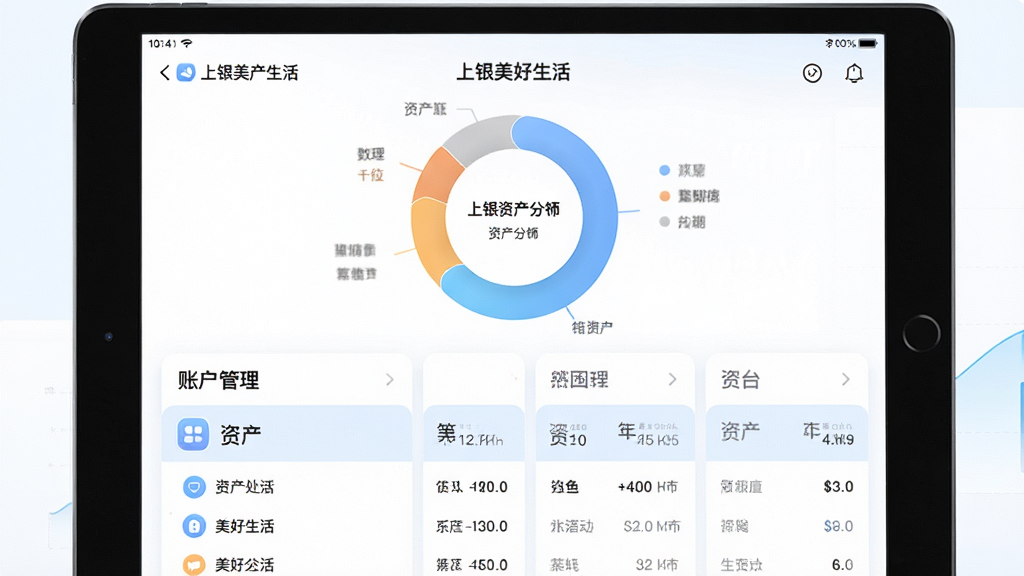Open the clock history icon in header

coord(812,73)
